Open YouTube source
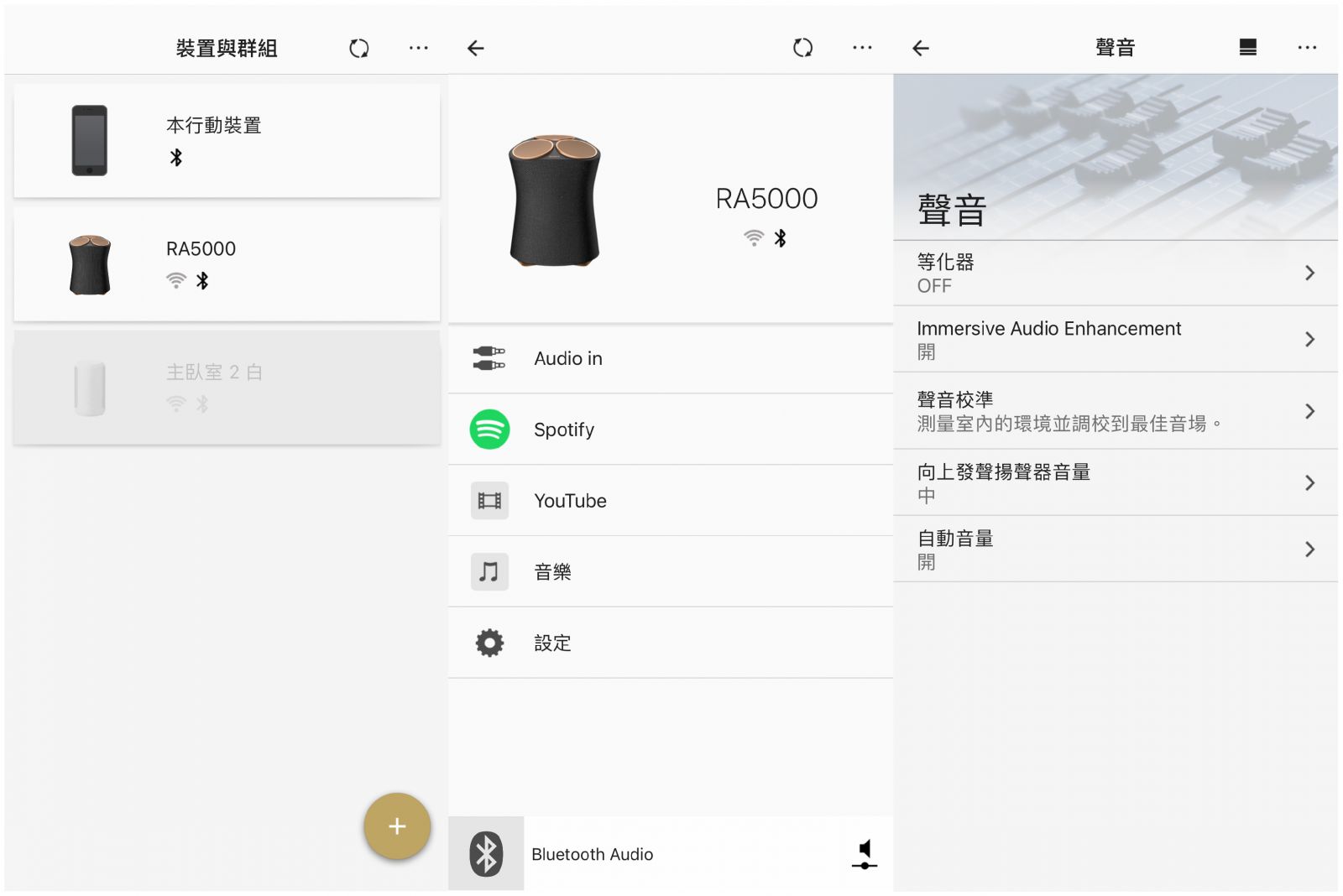 click(x=671, y=501)
